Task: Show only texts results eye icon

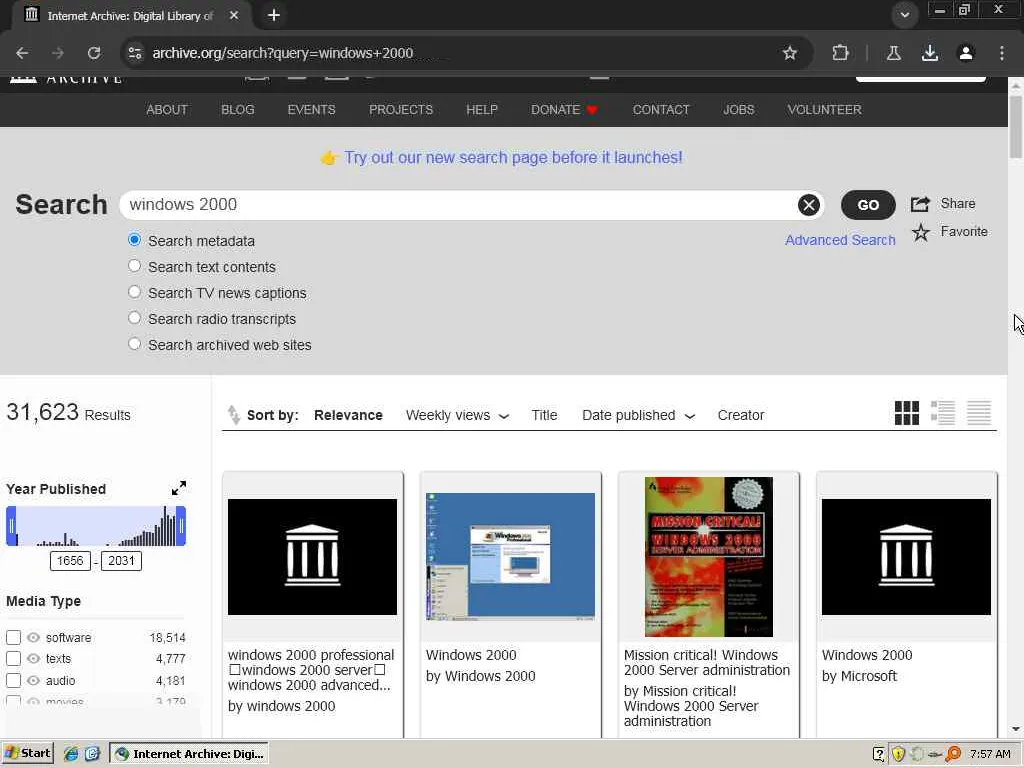Action: 33,658
